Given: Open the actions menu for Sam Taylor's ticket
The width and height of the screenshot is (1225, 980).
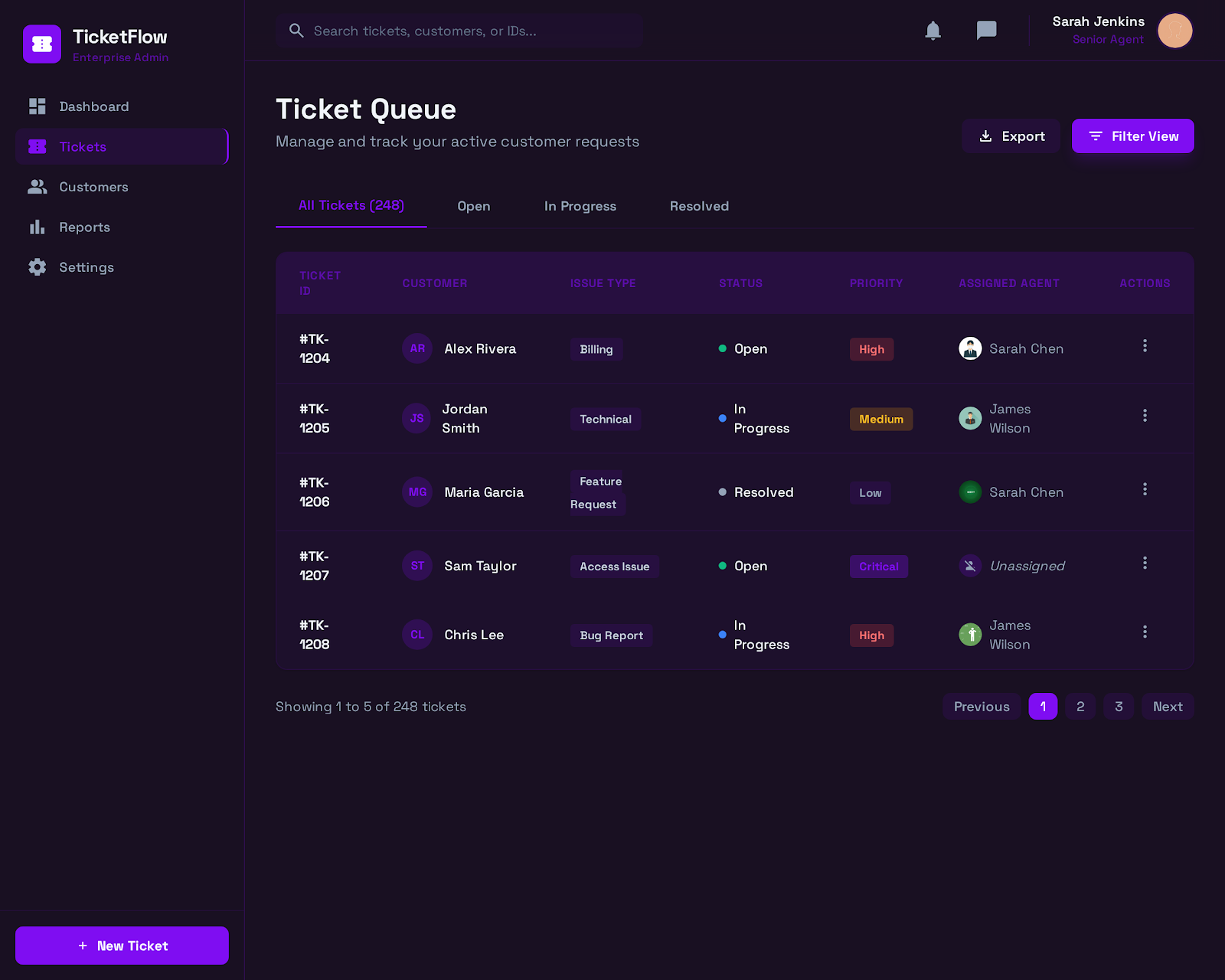Looking at the screenshot, I should 1145,563.
